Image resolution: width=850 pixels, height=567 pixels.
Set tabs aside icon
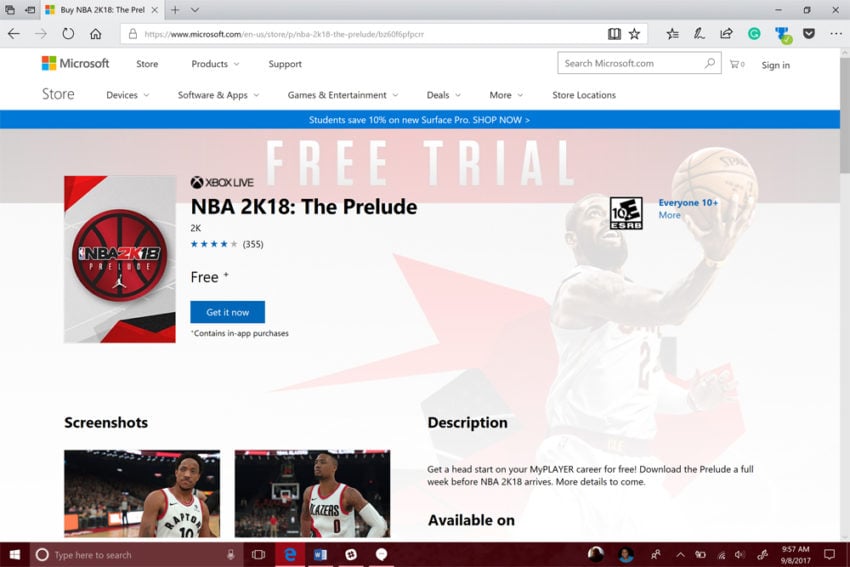30,10
